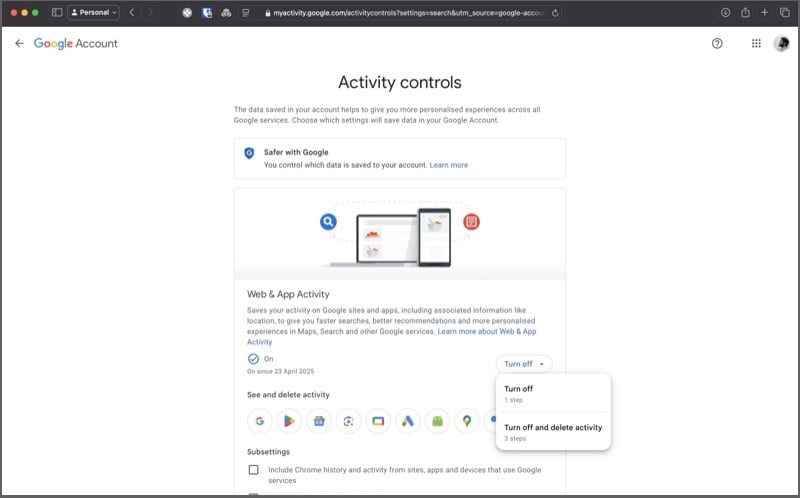Open Google Ads activity icon
This screenshot has width=800, height=498.
(407, 421)
